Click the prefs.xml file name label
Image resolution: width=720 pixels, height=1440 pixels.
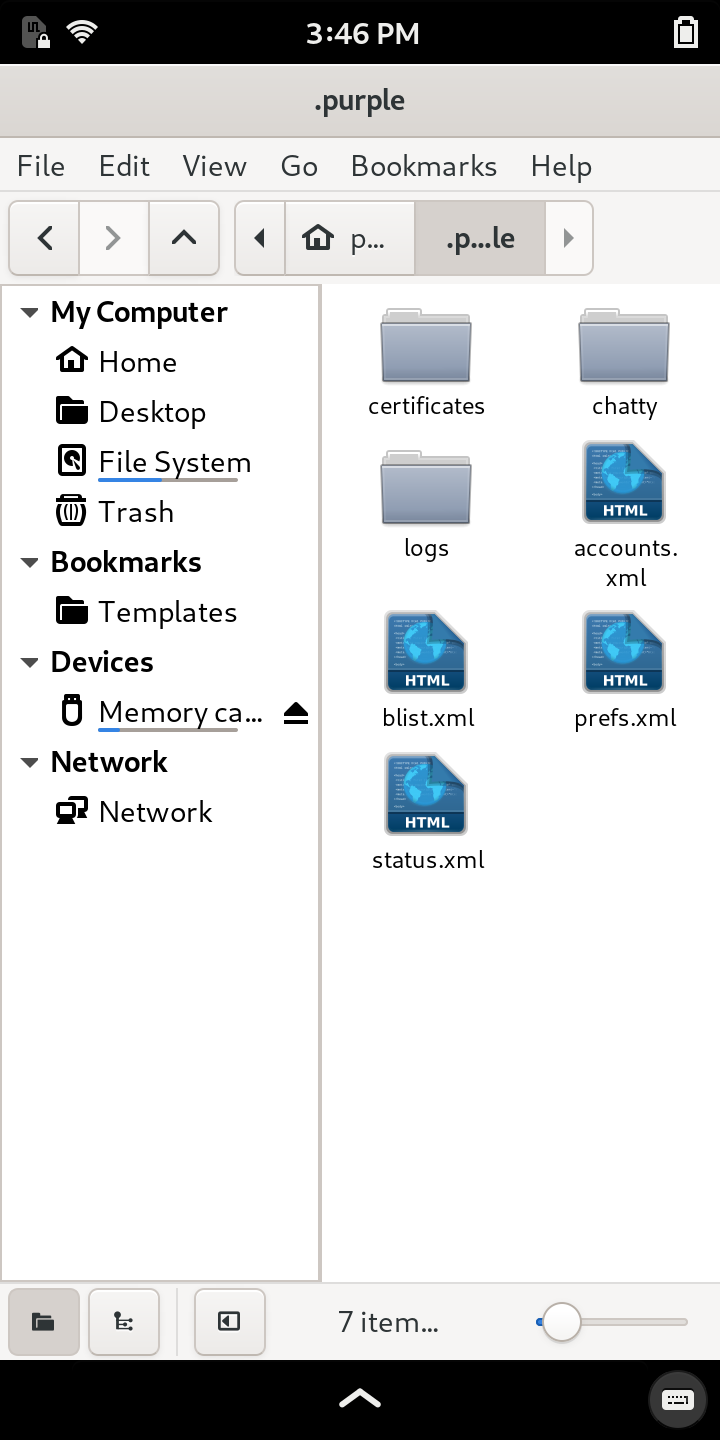[625, 718]
